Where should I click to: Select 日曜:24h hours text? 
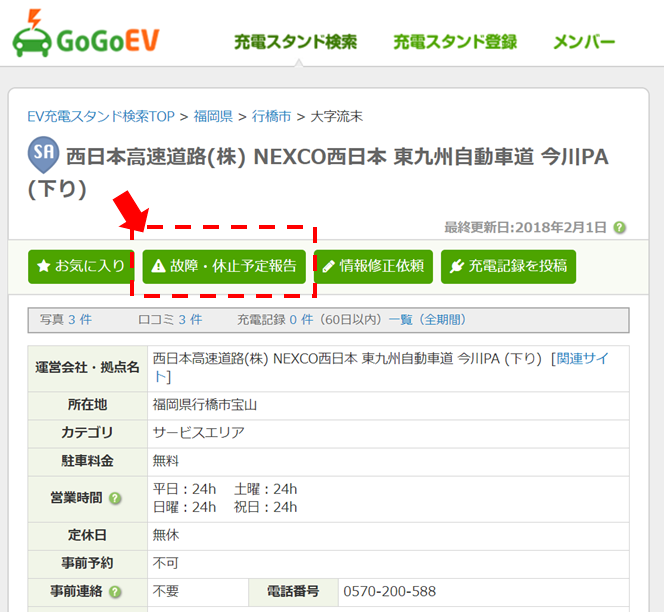[x=185, y=507]
